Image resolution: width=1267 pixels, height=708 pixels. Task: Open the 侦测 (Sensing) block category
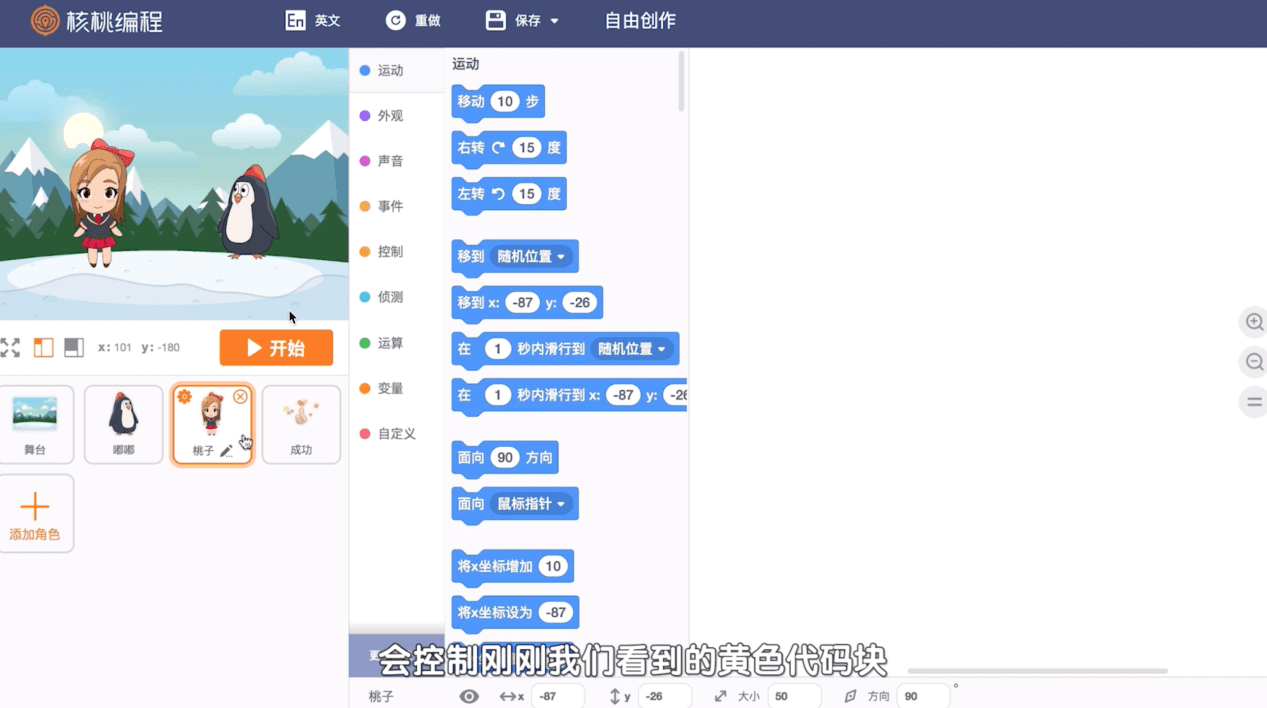pyautogui.click(x=385, y=297)
